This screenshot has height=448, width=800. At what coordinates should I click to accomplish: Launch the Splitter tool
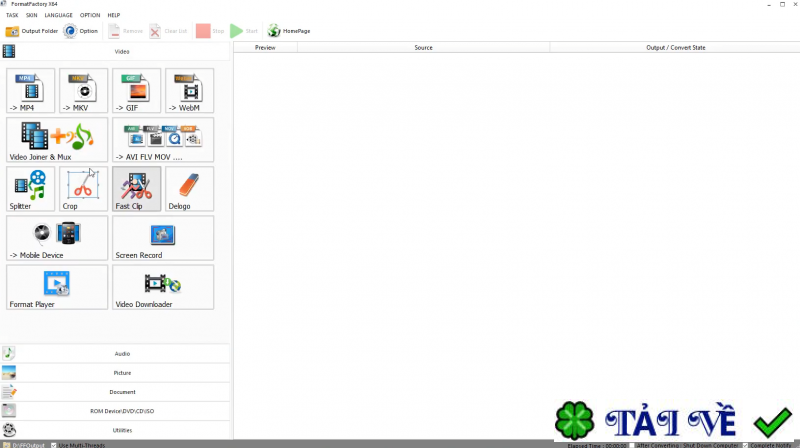pyautogui.click(x=31, y=188)
